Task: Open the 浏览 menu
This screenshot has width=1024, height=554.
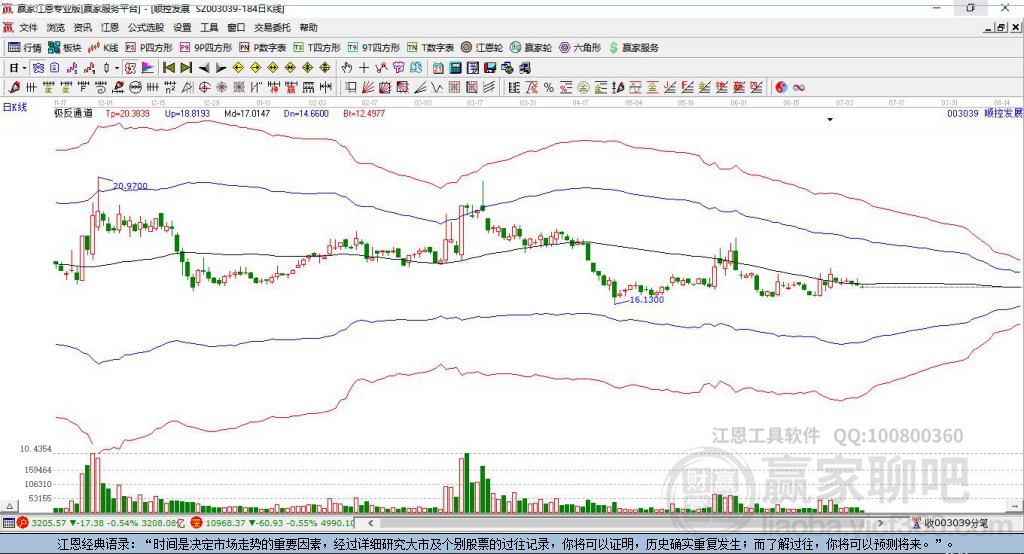Action: click(56, 27)
